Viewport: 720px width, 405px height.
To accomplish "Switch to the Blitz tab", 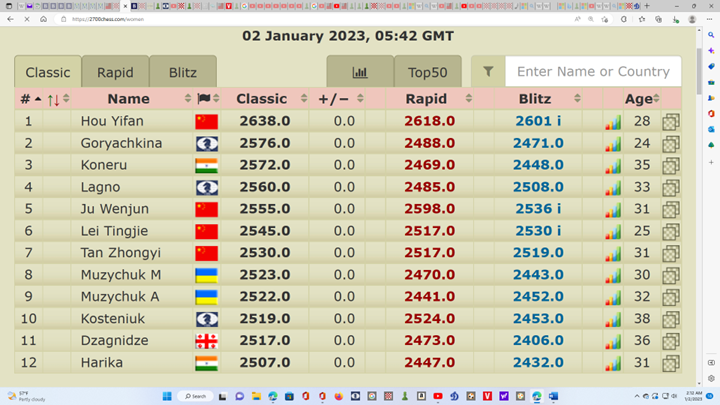I will 182,72.
